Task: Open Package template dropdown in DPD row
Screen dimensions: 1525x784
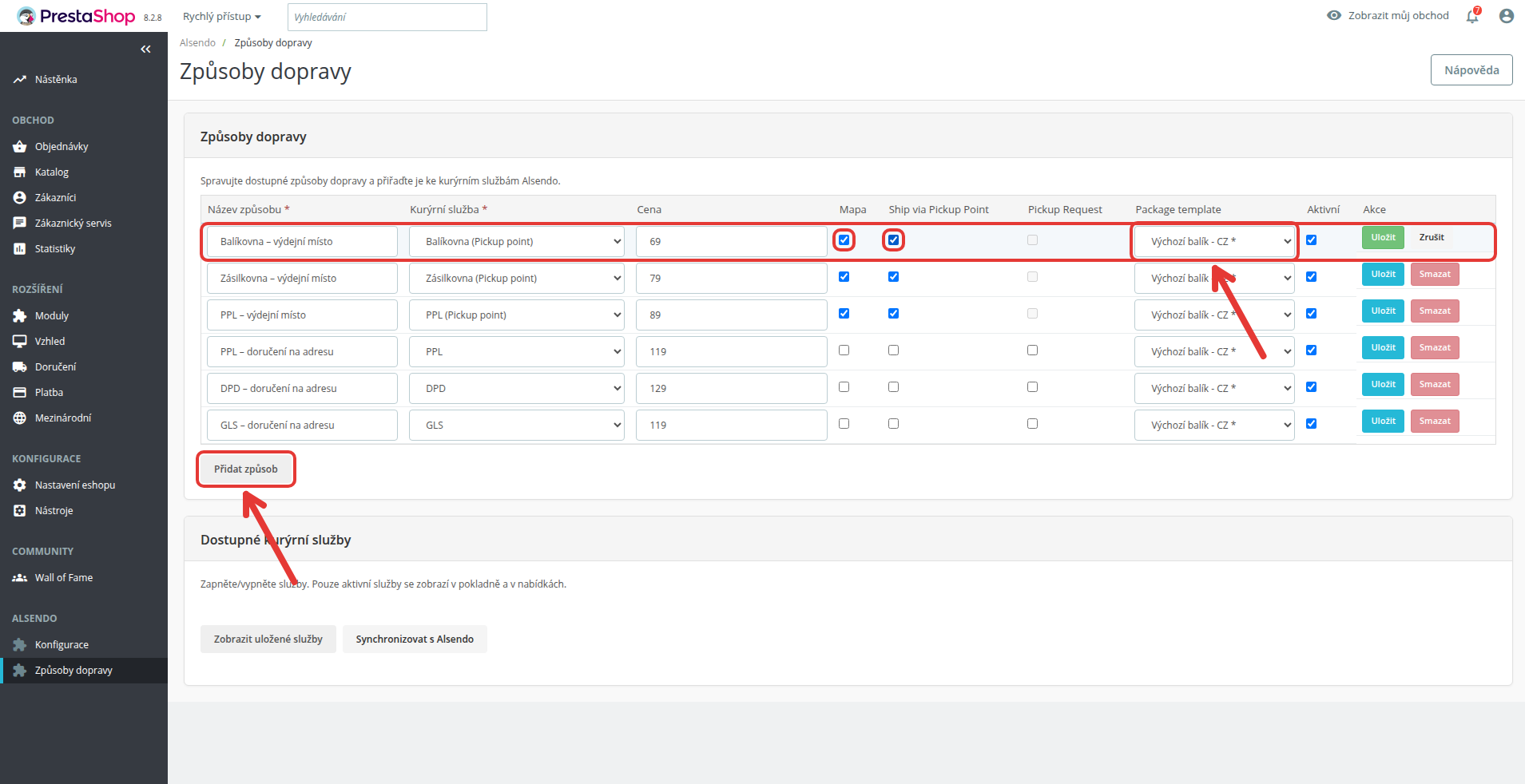Action: coord(1214,388)
